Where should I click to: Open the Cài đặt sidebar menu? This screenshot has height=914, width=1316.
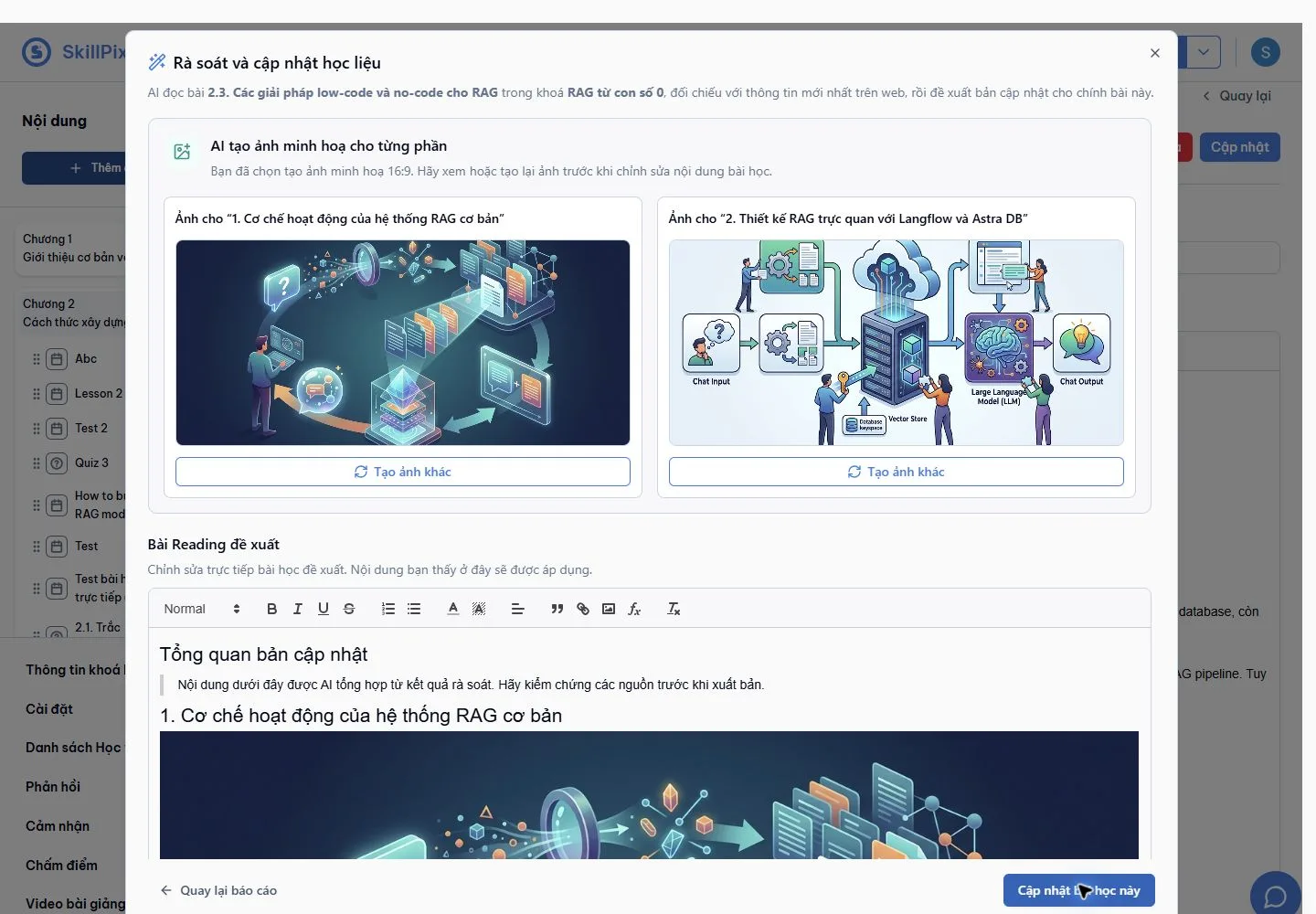pyautogui.click(x=49, y=709)
